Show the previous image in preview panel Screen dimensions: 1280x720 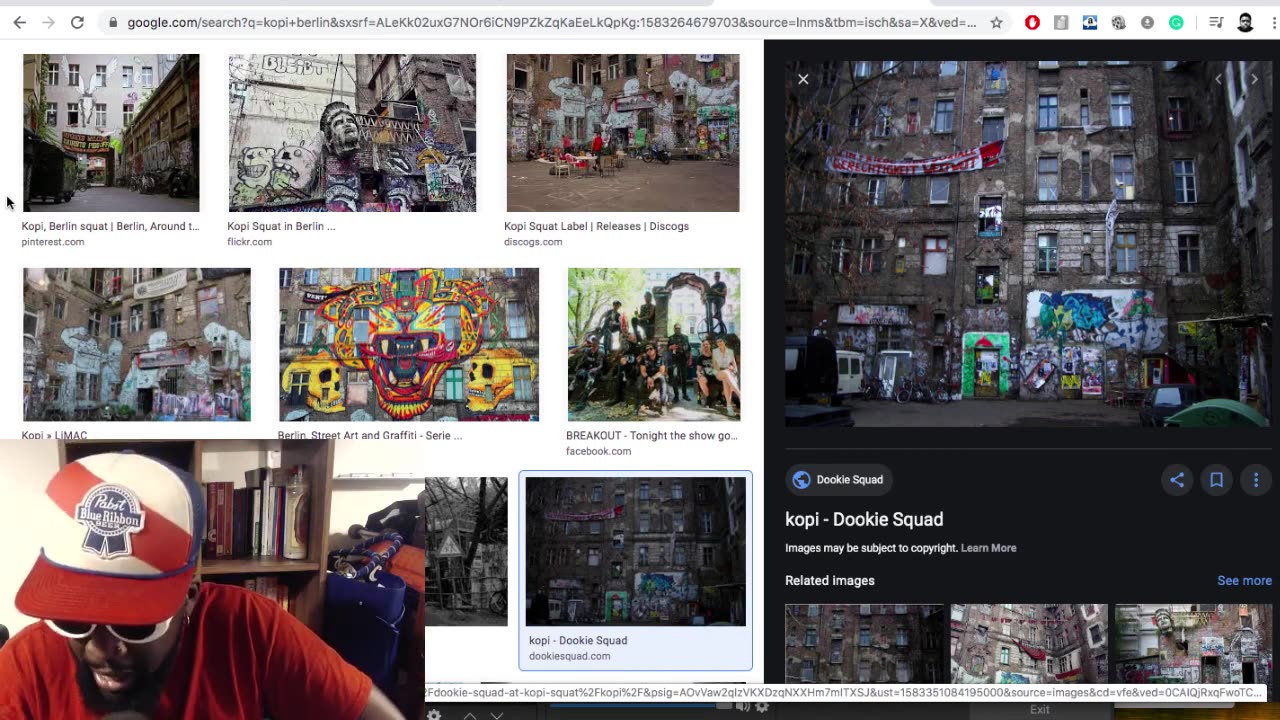coord(1218,79)
